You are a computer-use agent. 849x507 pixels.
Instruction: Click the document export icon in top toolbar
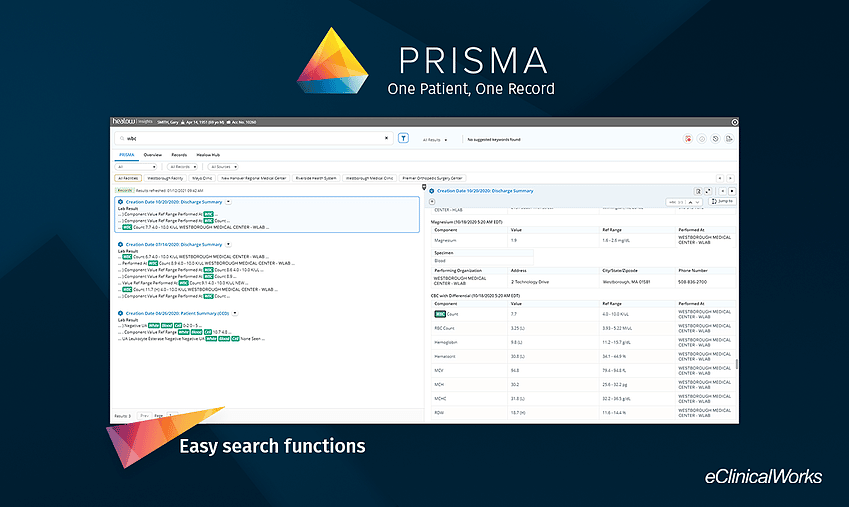(x=729, y=139)
